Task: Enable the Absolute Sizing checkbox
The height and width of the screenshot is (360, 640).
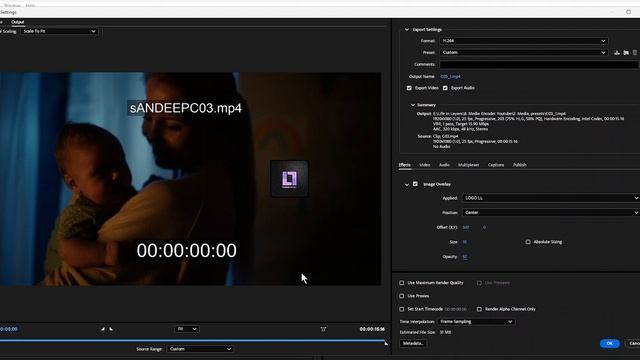Action: pyautogui.click(x=528, y=242)
